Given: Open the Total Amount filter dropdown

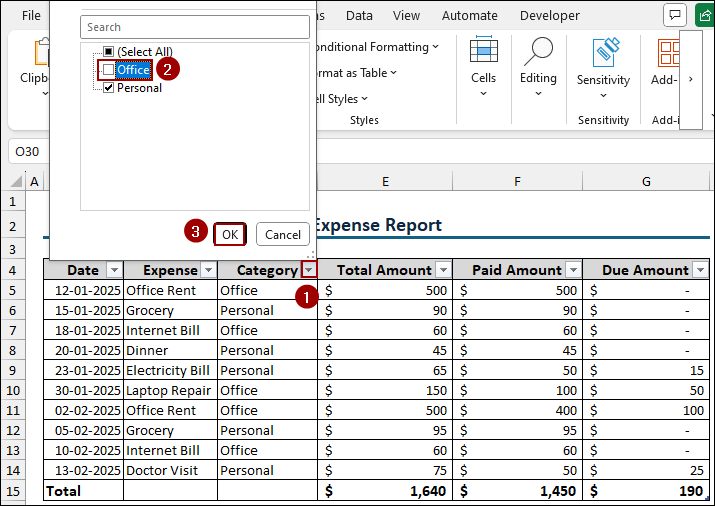Looking at the screenshot, I should [x=441, y=270].
